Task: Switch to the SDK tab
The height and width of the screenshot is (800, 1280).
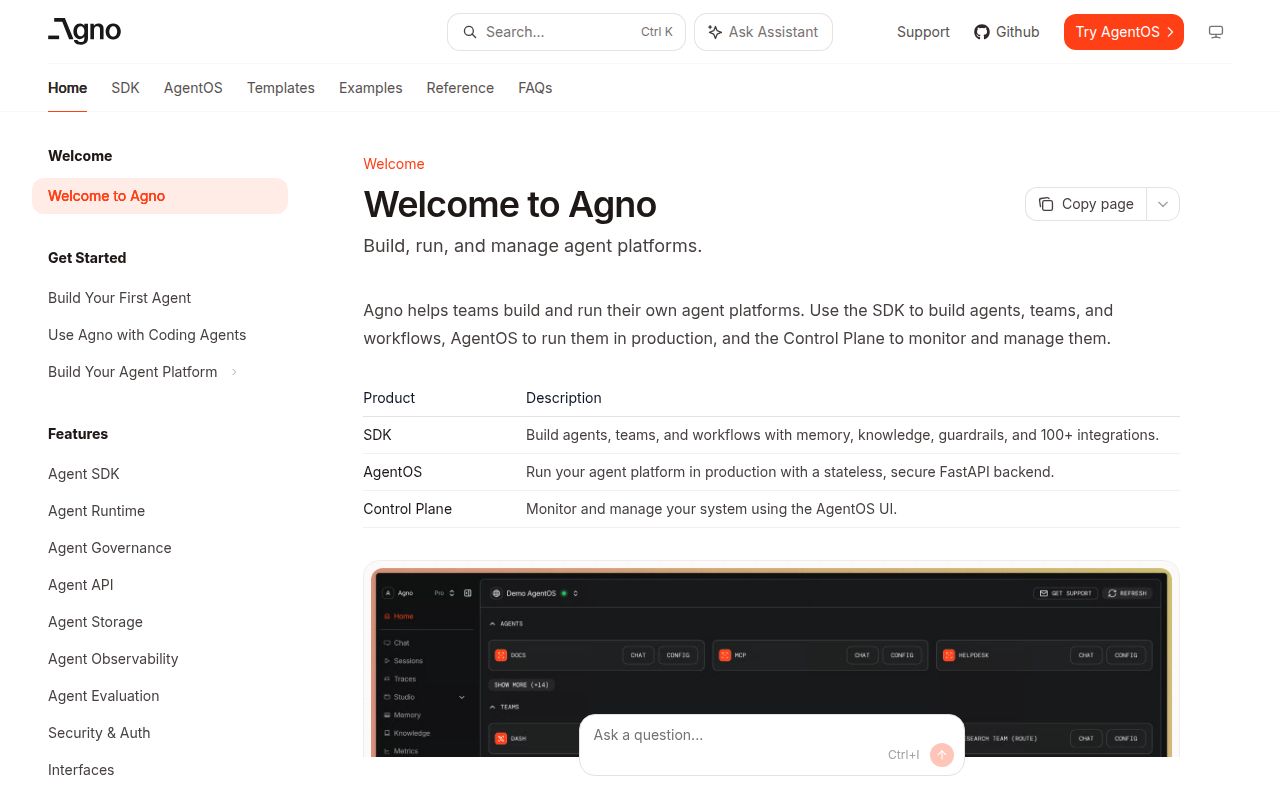Action: pos(125,88)
